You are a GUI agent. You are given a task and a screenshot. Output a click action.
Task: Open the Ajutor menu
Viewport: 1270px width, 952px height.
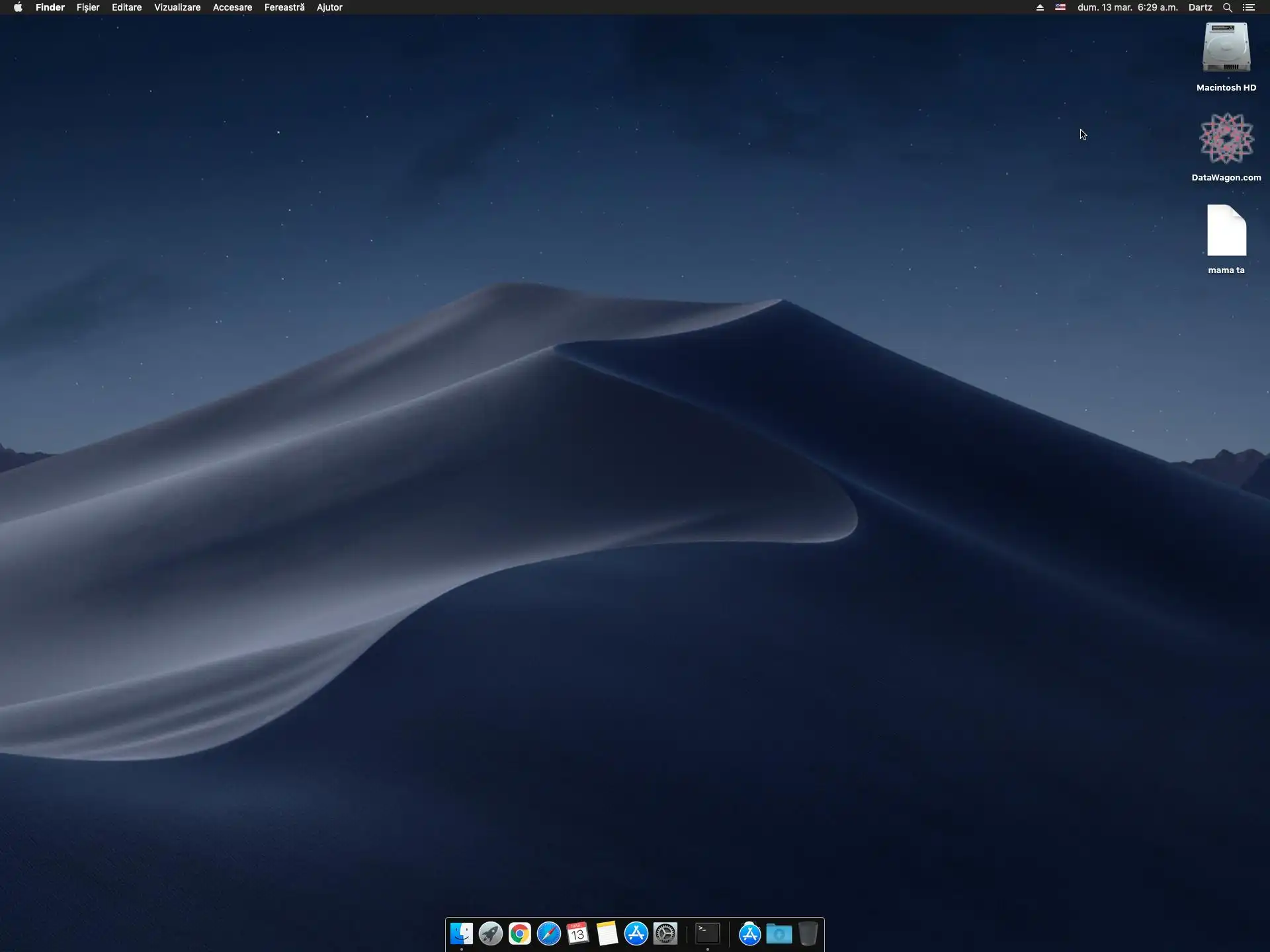pyautogui.click(x=329, y=7)
